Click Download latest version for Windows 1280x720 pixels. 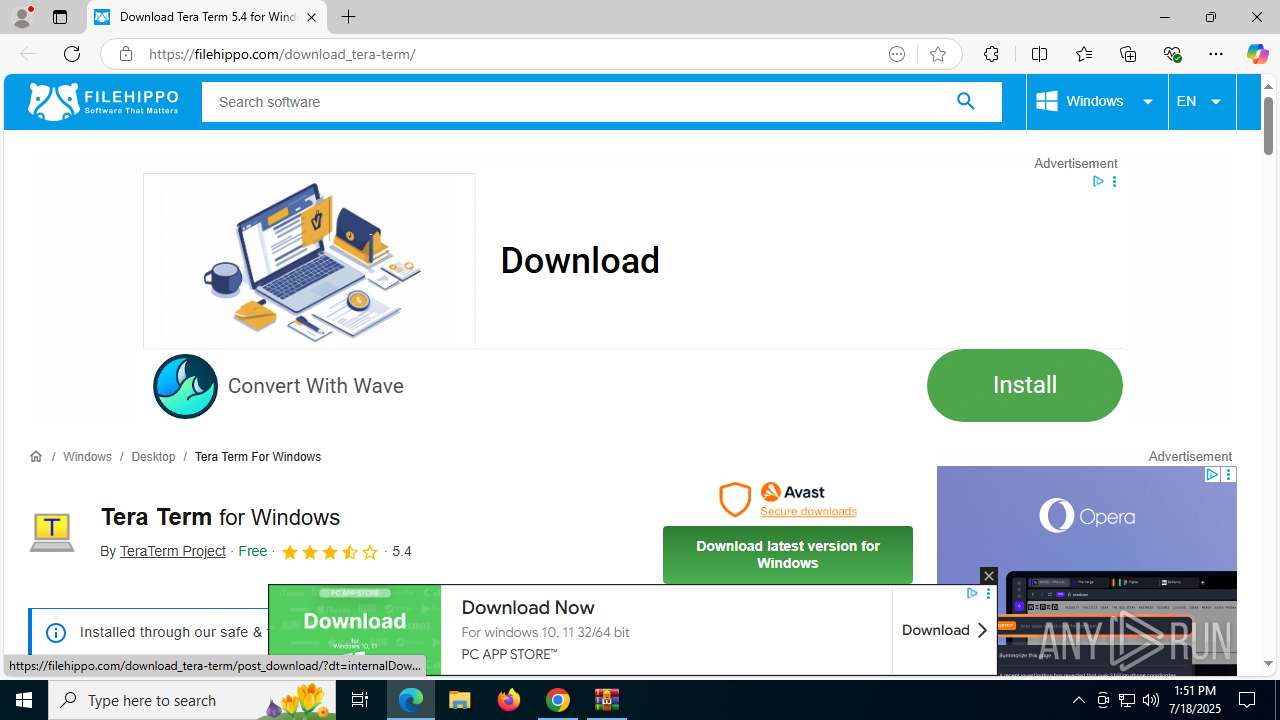(x=788, y=554)
